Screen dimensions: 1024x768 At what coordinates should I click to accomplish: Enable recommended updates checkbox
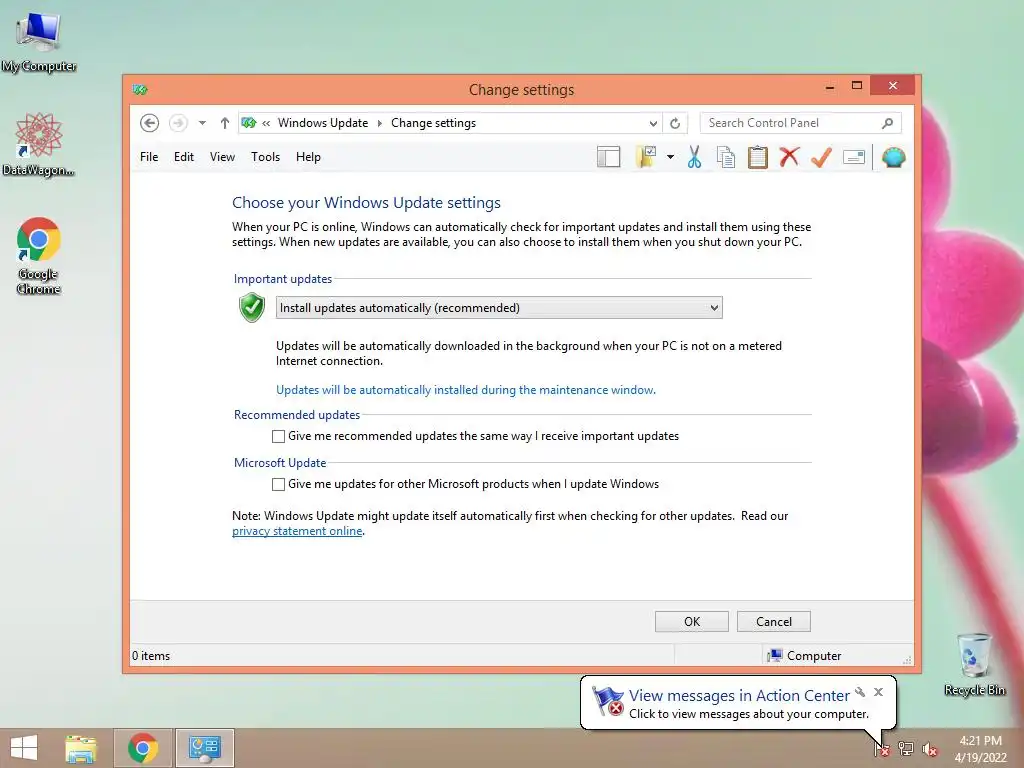click(278, 436)
